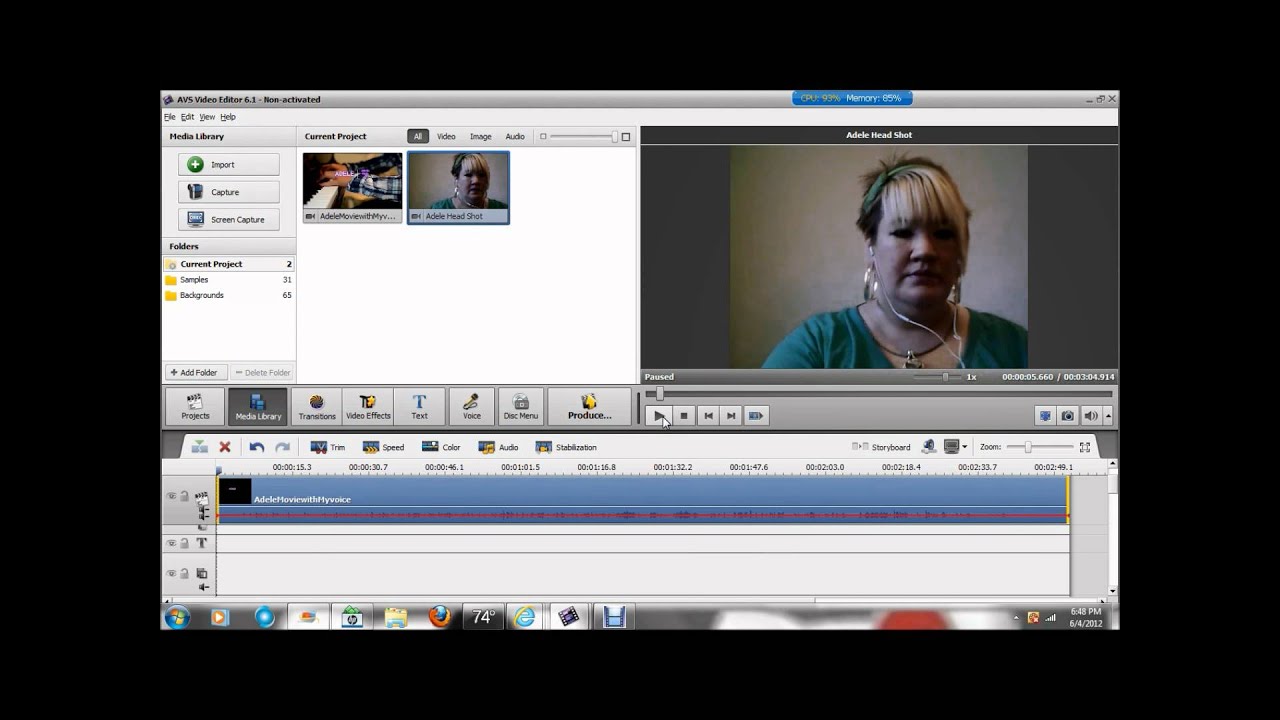Toggle the overlay track eye visibility
1280x720 pixels.
(x=171, y=573)
